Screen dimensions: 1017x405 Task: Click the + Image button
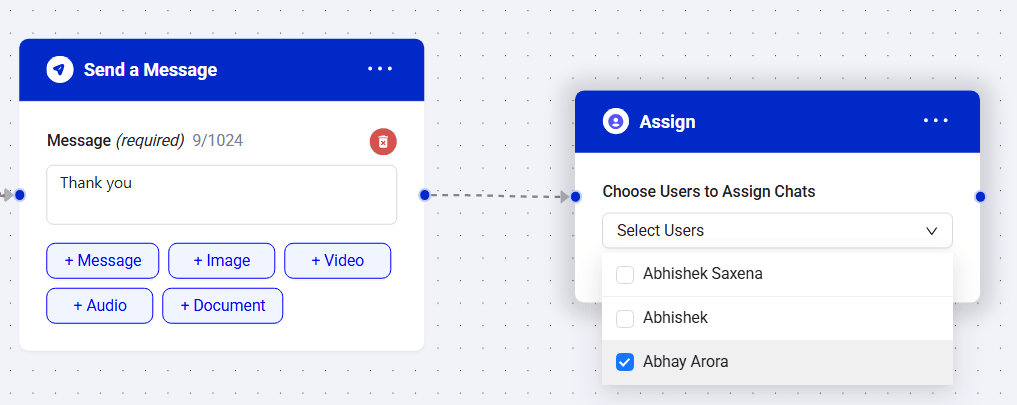coord(222,260)
